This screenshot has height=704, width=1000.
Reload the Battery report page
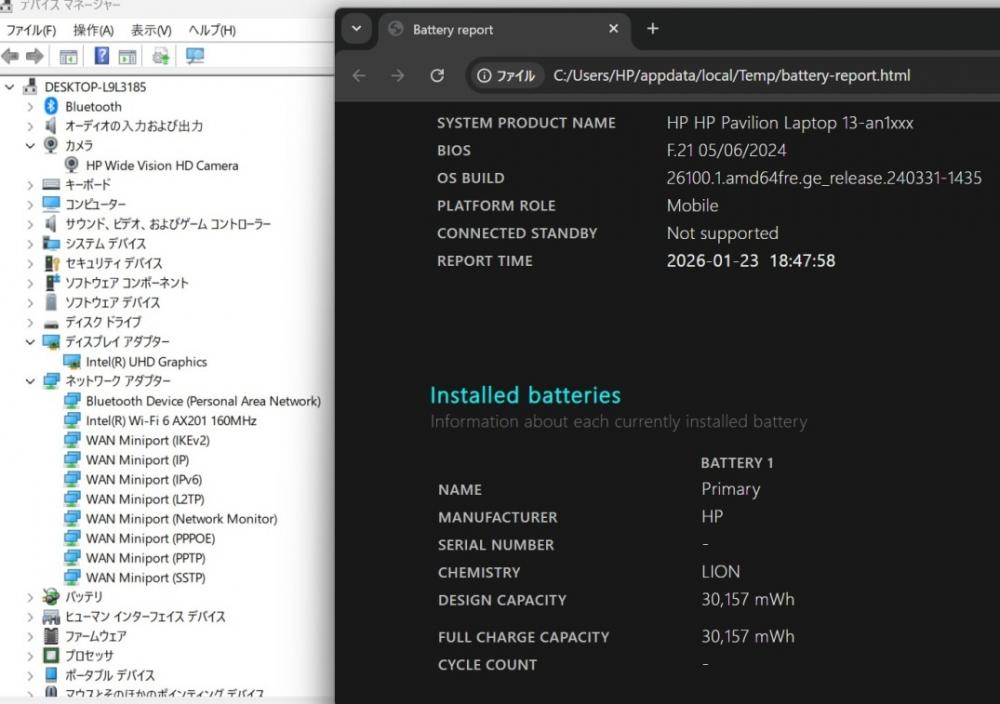click(x=437, y=75)
